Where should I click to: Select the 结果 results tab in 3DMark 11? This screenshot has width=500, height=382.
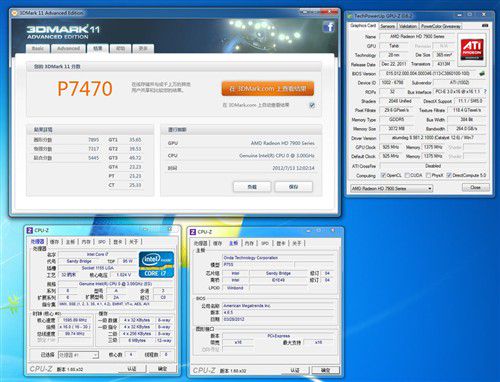(98, 49)
